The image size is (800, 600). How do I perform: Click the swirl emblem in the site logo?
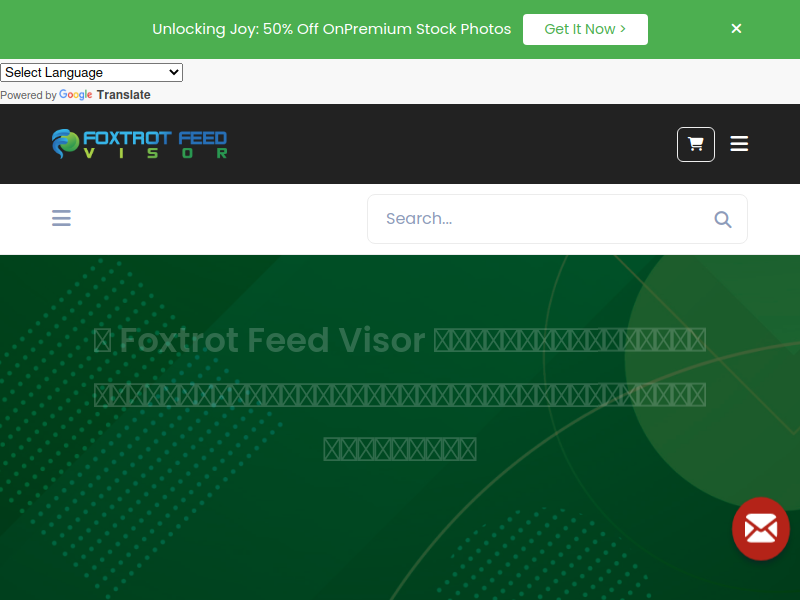65,144
